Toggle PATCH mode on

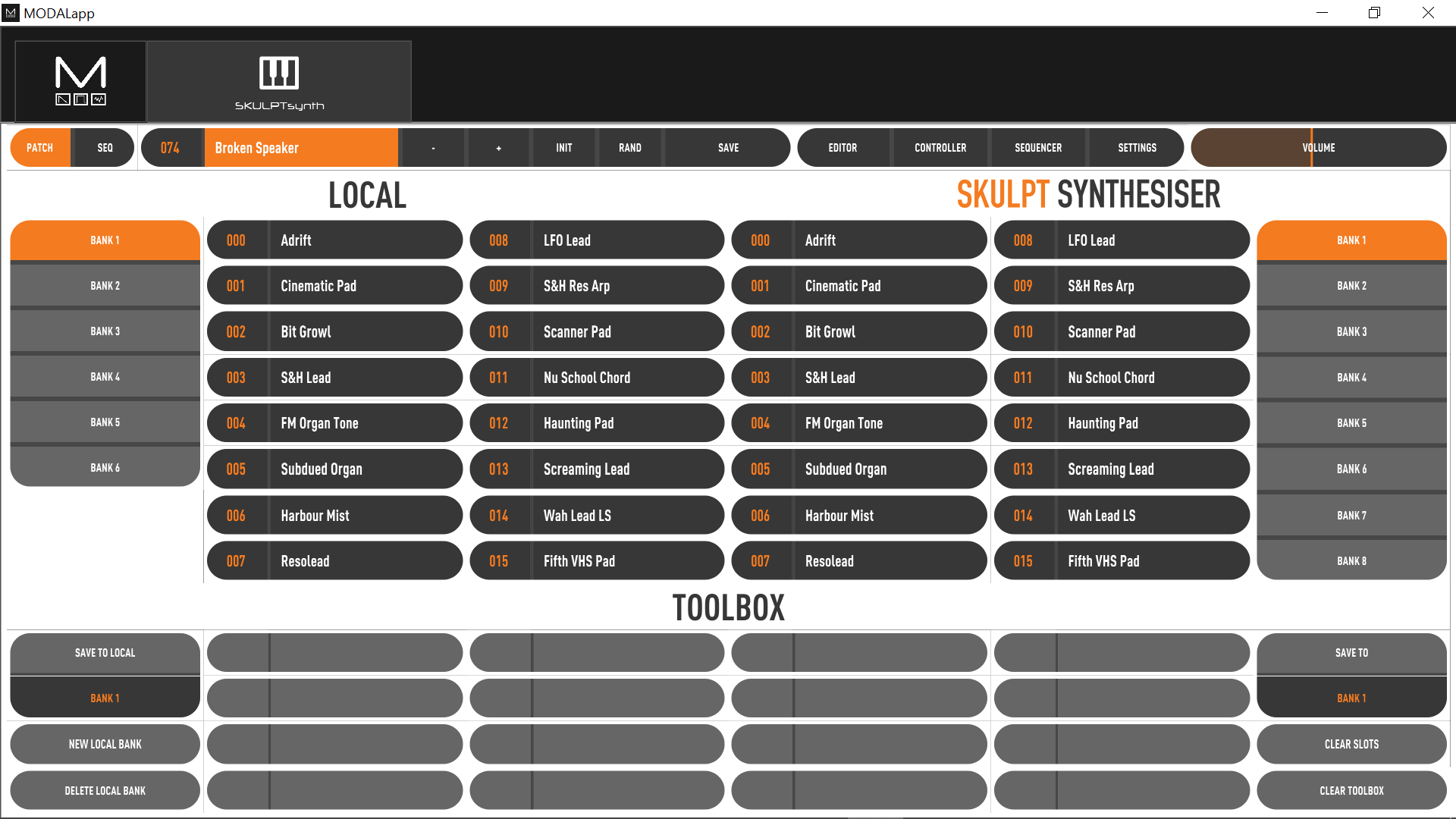pos(40,148)
